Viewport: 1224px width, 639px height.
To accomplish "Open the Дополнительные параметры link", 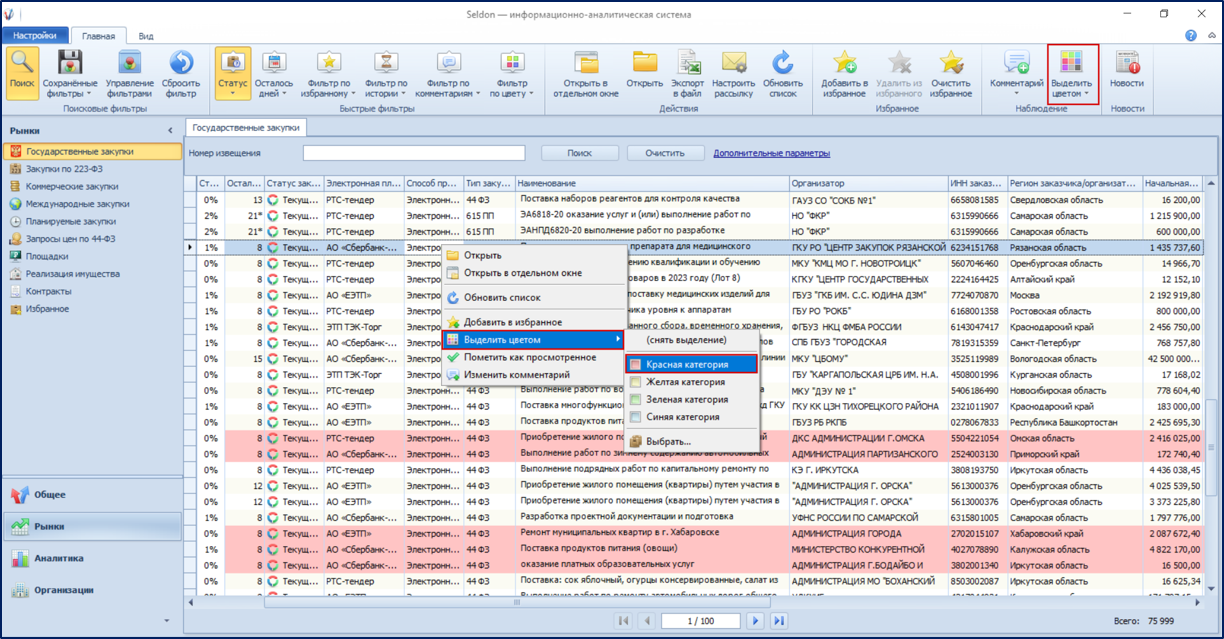I will (772, 153).
